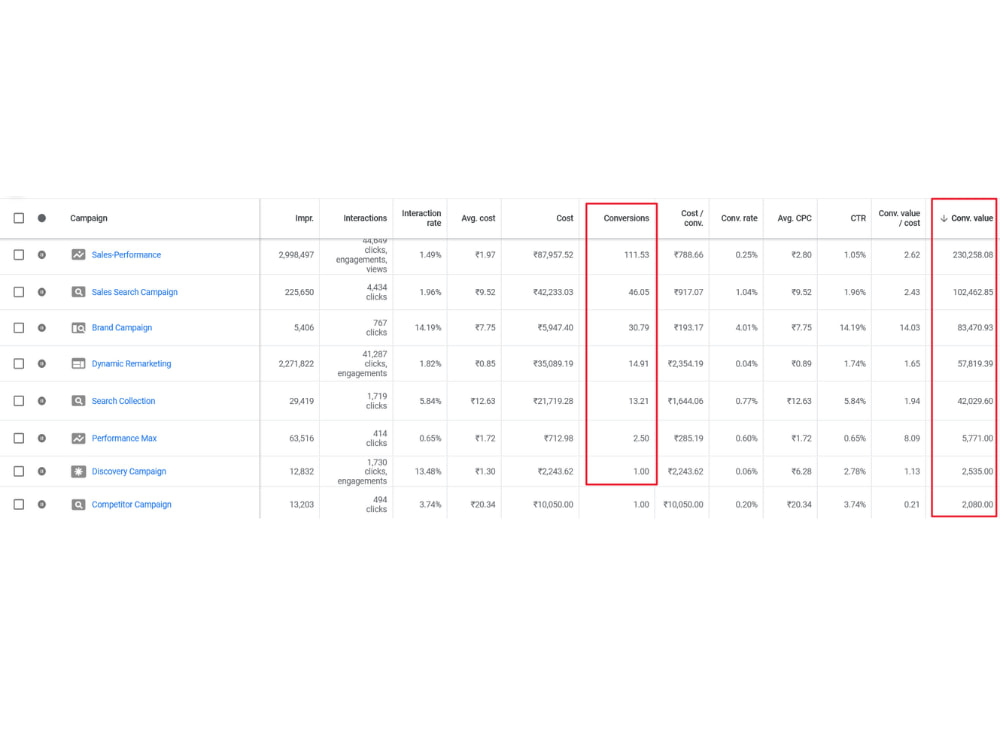
Task: Click the status dot for Search Collection
Action: [41, 401]
